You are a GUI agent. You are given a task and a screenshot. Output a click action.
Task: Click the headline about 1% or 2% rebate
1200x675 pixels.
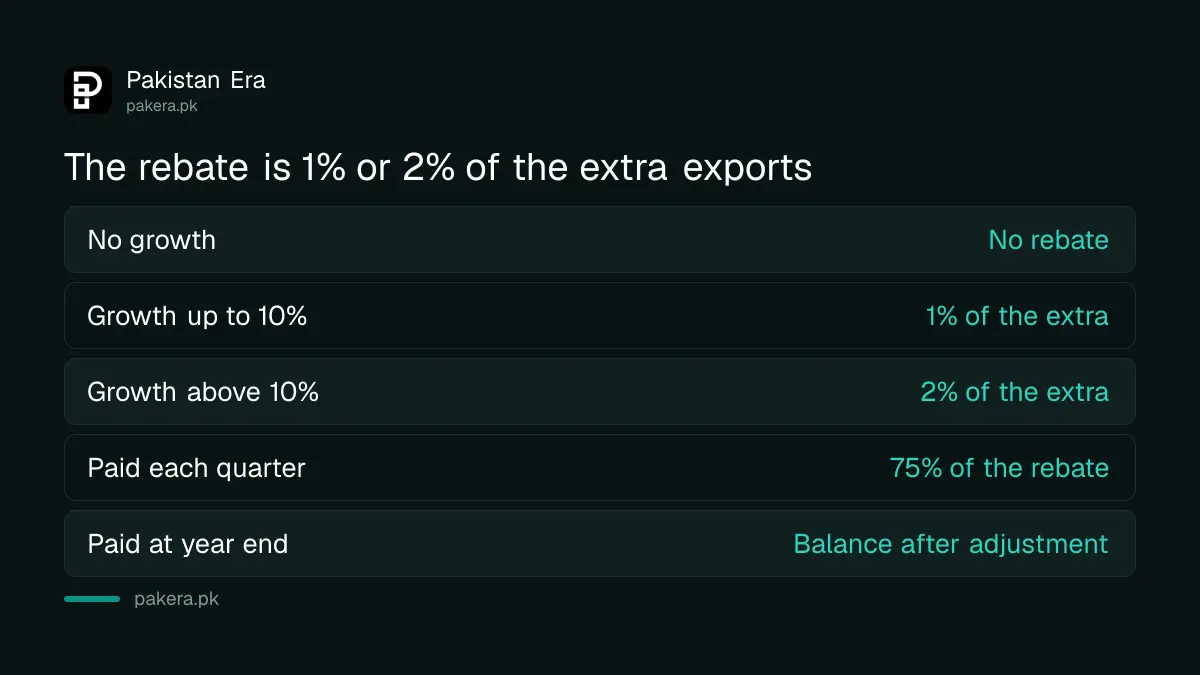(x=438, y=168)
